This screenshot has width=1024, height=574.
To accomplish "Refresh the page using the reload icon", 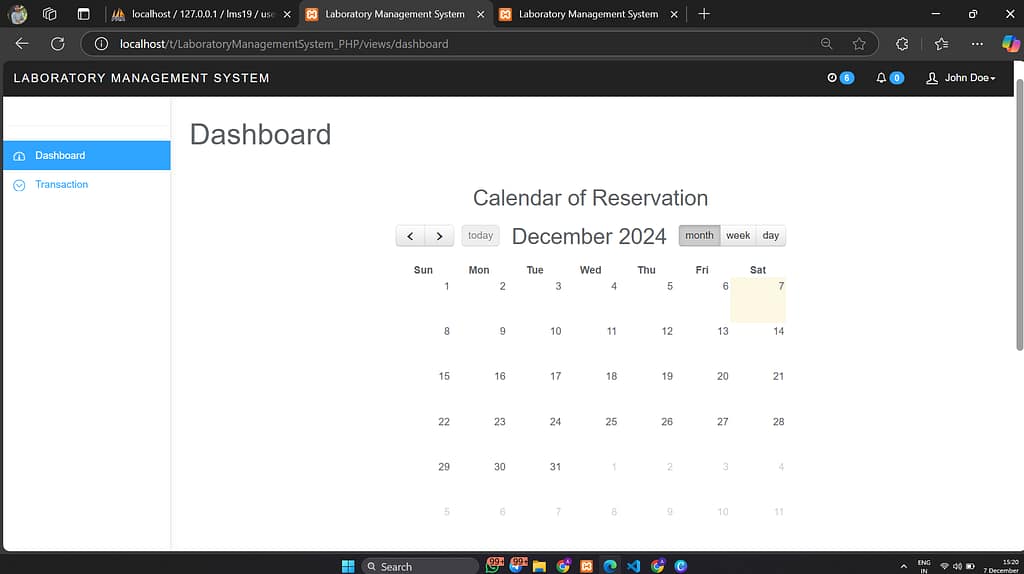I will 57,44.
